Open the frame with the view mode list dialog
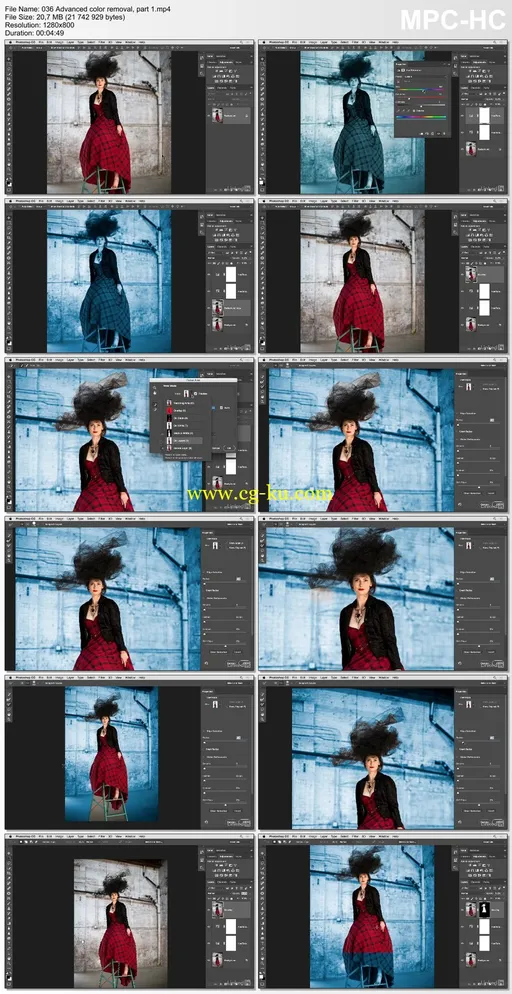Screen dimensions: 512x994 coord(129,434)
